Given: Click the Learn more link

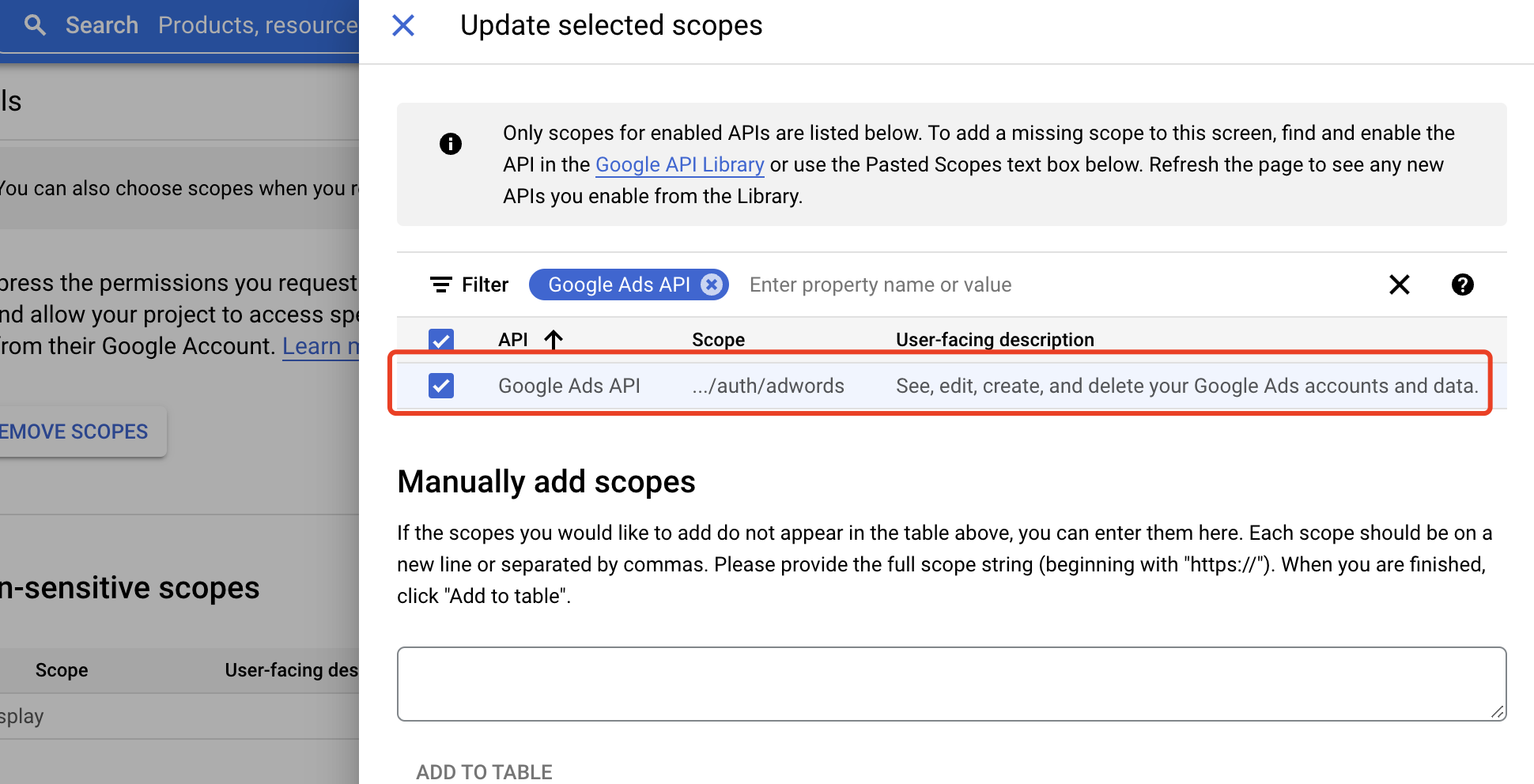Looking at the screenshot, I should click(x=321, y=345).
